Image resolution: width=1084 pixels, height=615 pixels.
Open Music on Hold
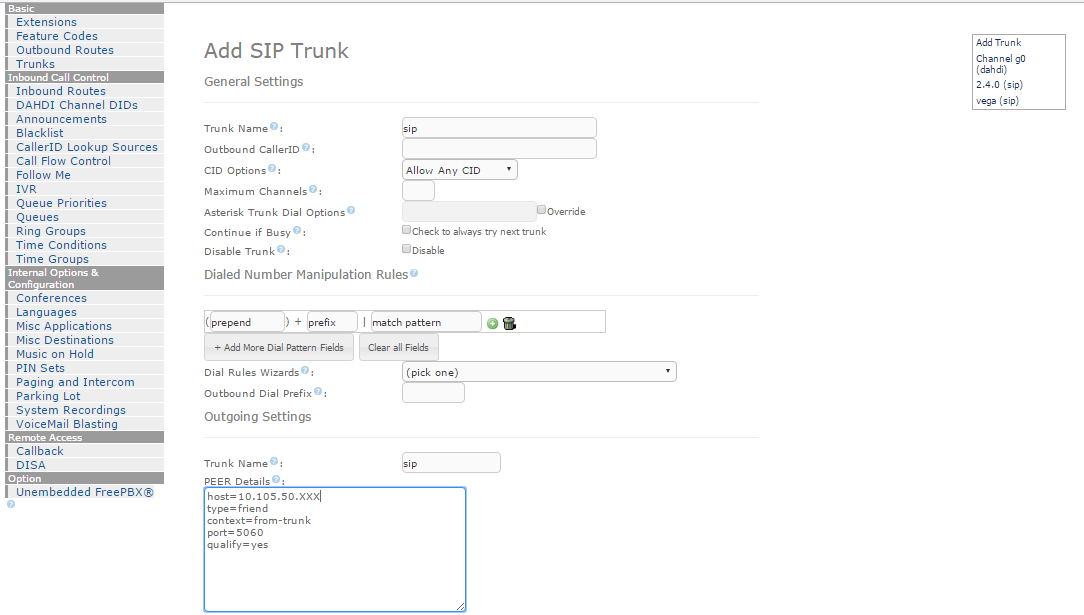[x=55, y=354]
